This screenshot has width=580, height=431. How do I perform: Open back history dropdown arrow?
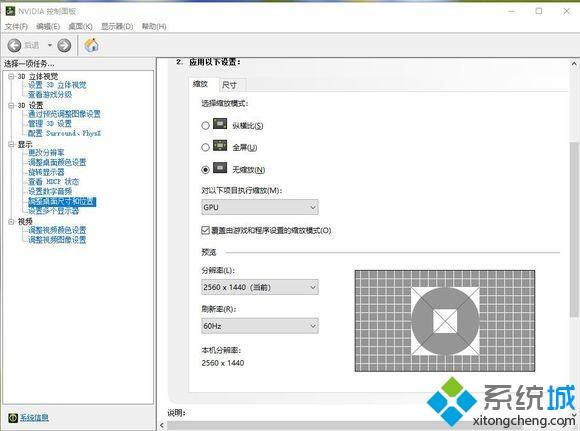pyautogui.click(x=50, y=46)
